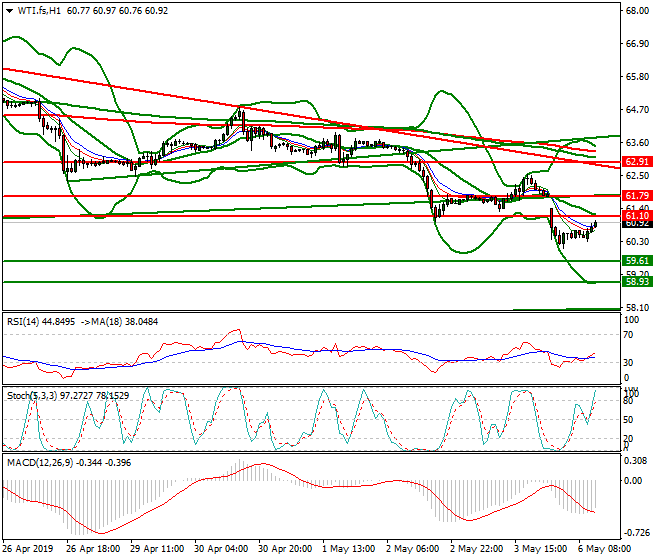660x560 pixels.
Task: Click the Stochastic scale value 50
Action: [x=628, y=420]
